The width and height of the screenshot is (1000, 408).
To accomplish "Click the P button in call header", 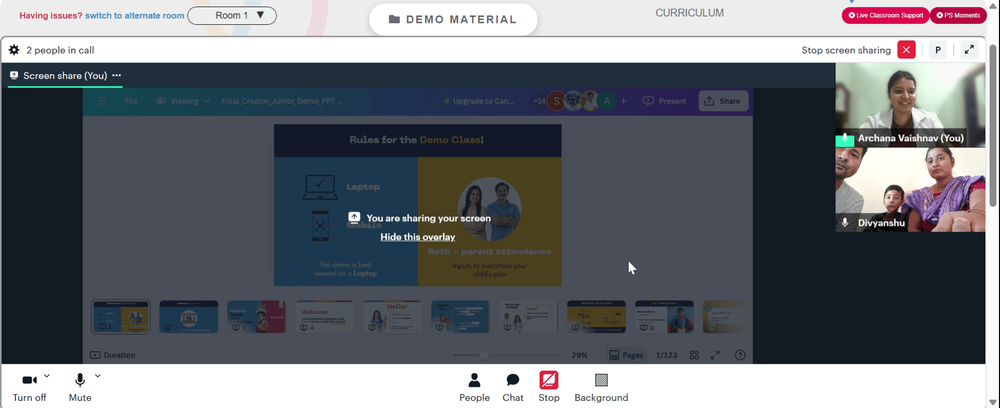I will point(938,50).
